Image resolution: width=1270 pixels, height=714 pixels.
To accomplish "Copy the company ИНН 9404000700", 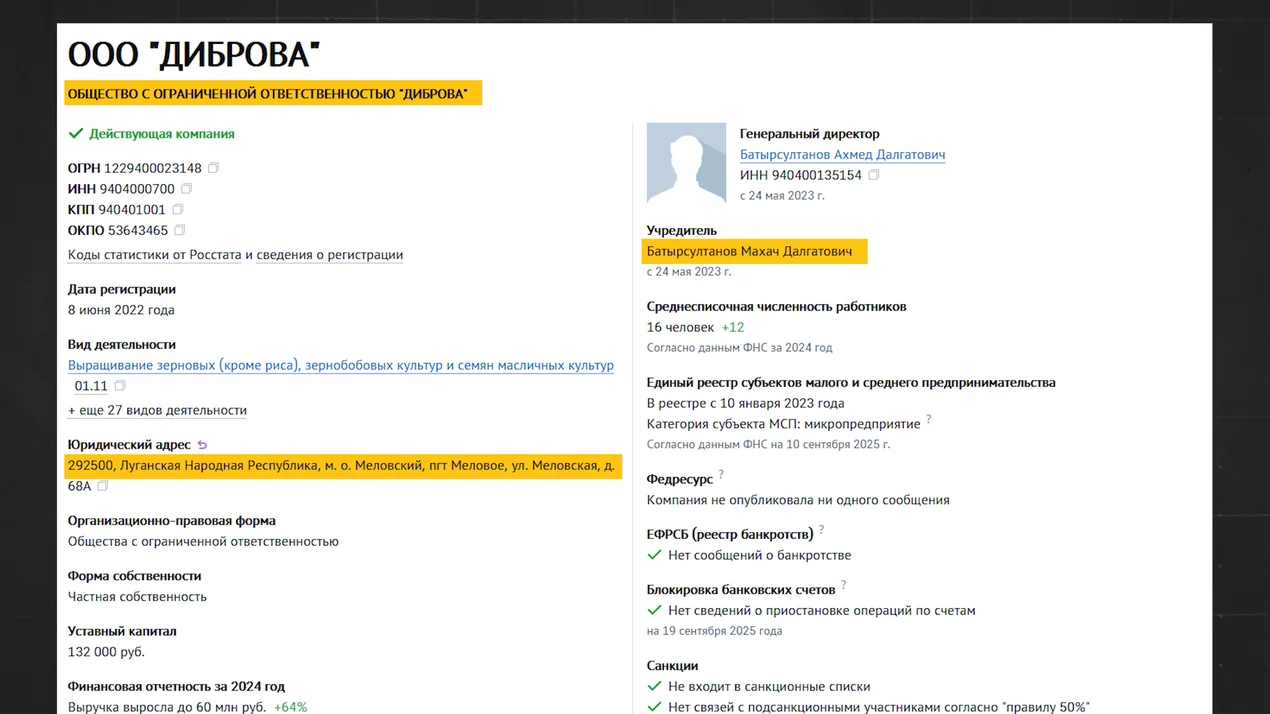I will 186,189.
